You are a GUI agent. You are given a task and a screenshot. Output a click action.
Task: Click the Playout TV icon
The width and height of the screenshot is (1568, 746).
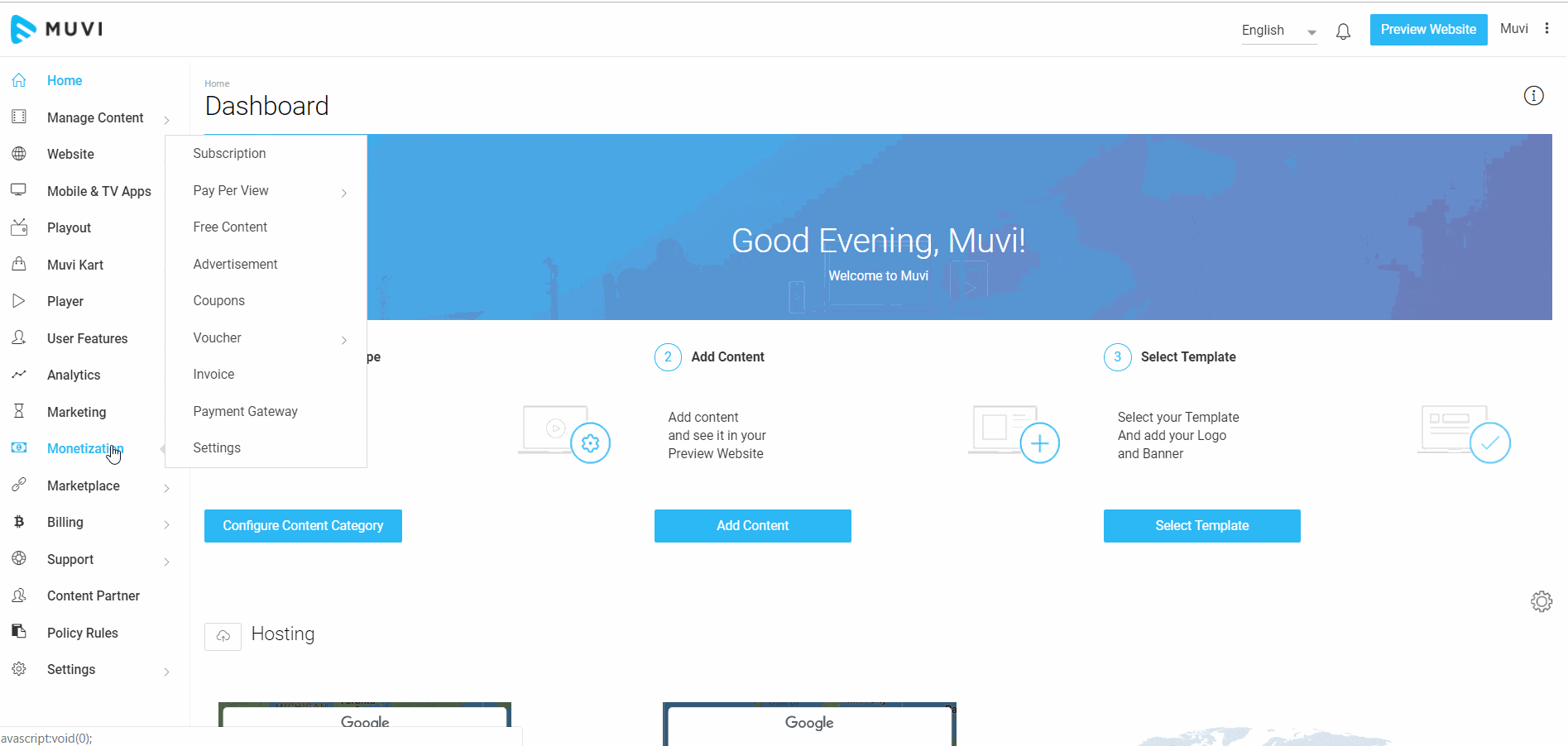click(x=19, y=227)
